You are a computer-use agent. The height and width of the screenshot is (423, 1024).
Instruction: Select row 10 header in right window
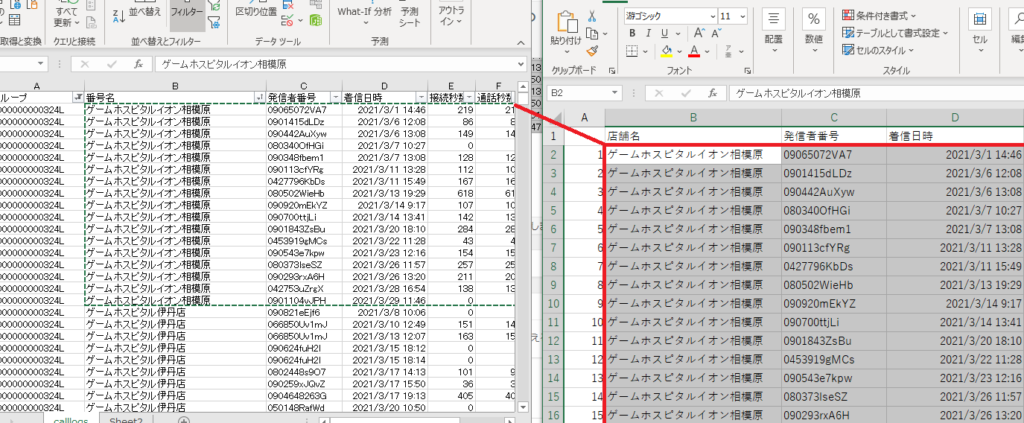[552, 304]
